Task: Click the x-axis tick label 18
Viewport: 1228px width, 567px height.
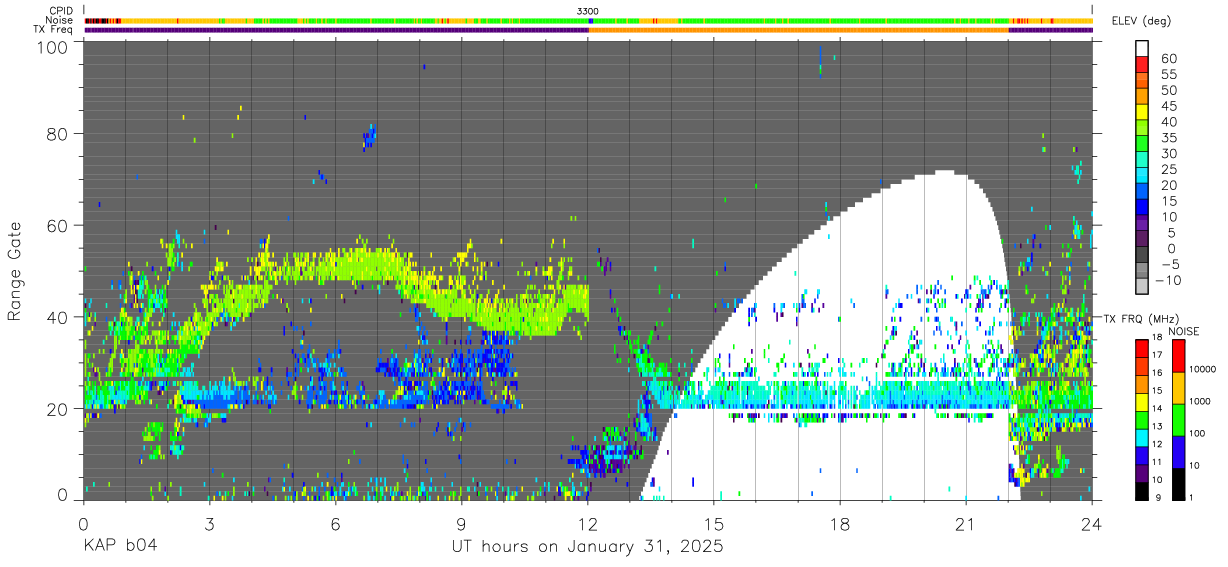Action: tap(840, 526)
